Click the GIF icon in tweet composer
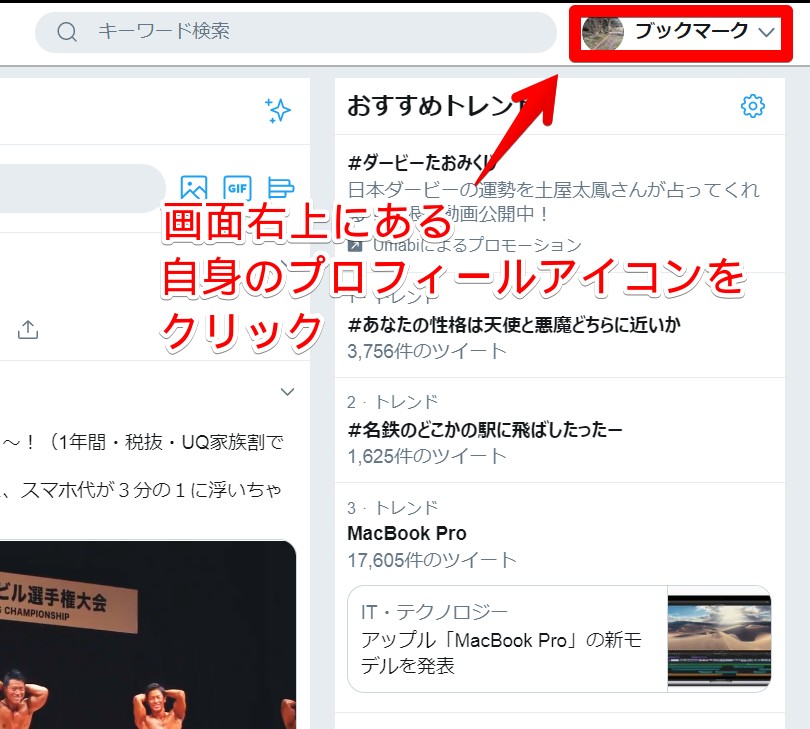Viewport: 810px width, 729px height. coord(237,188)
